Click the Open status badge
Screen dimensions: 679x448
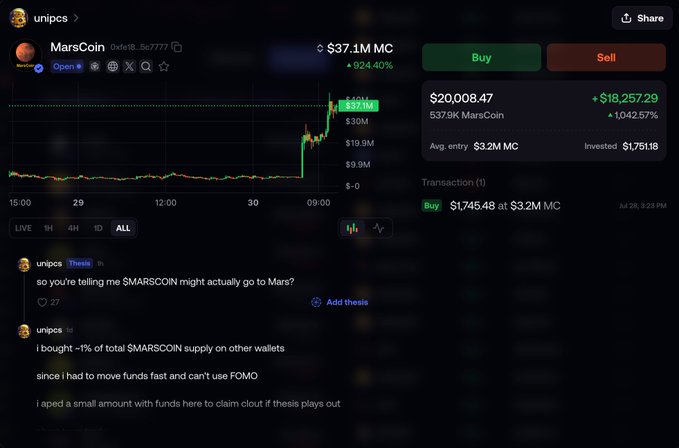point(67,67)
